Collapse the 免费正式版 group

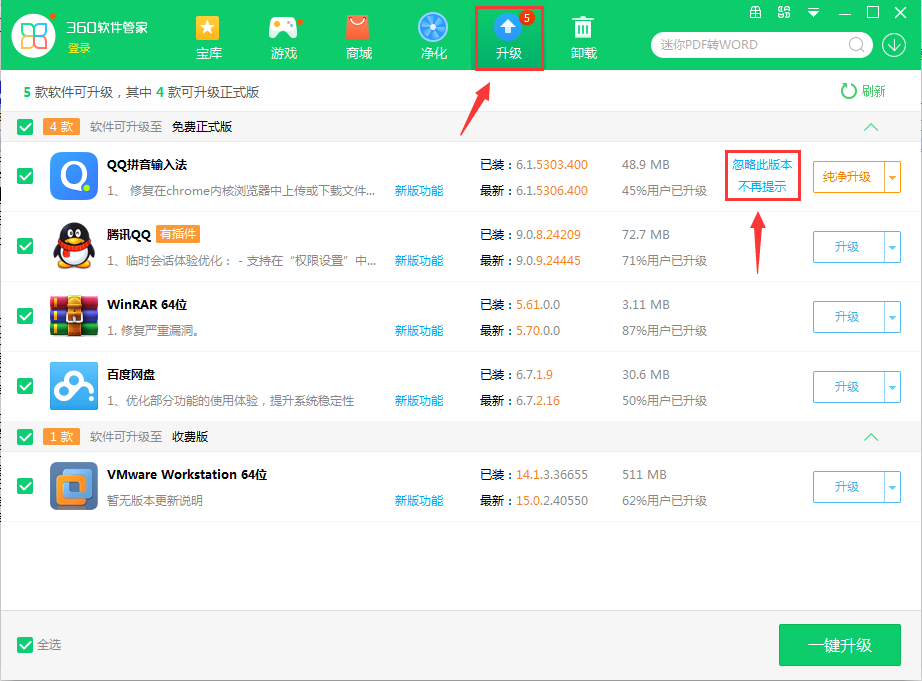[871, 127]
